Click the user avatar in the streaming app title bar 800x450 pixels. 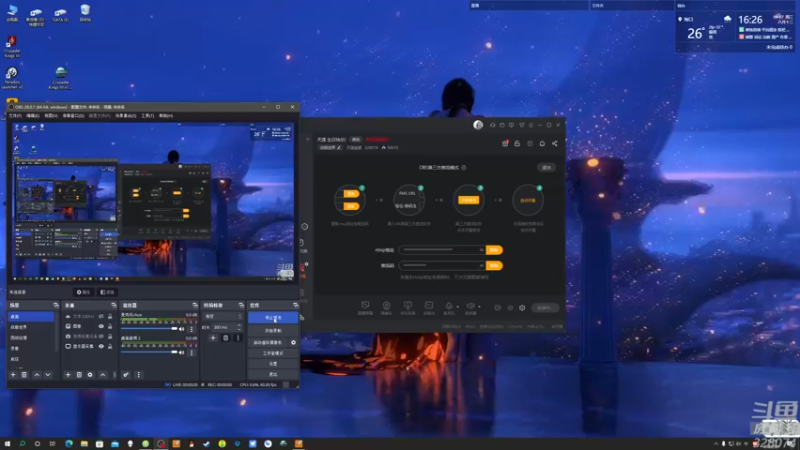[x=478, y=125]
